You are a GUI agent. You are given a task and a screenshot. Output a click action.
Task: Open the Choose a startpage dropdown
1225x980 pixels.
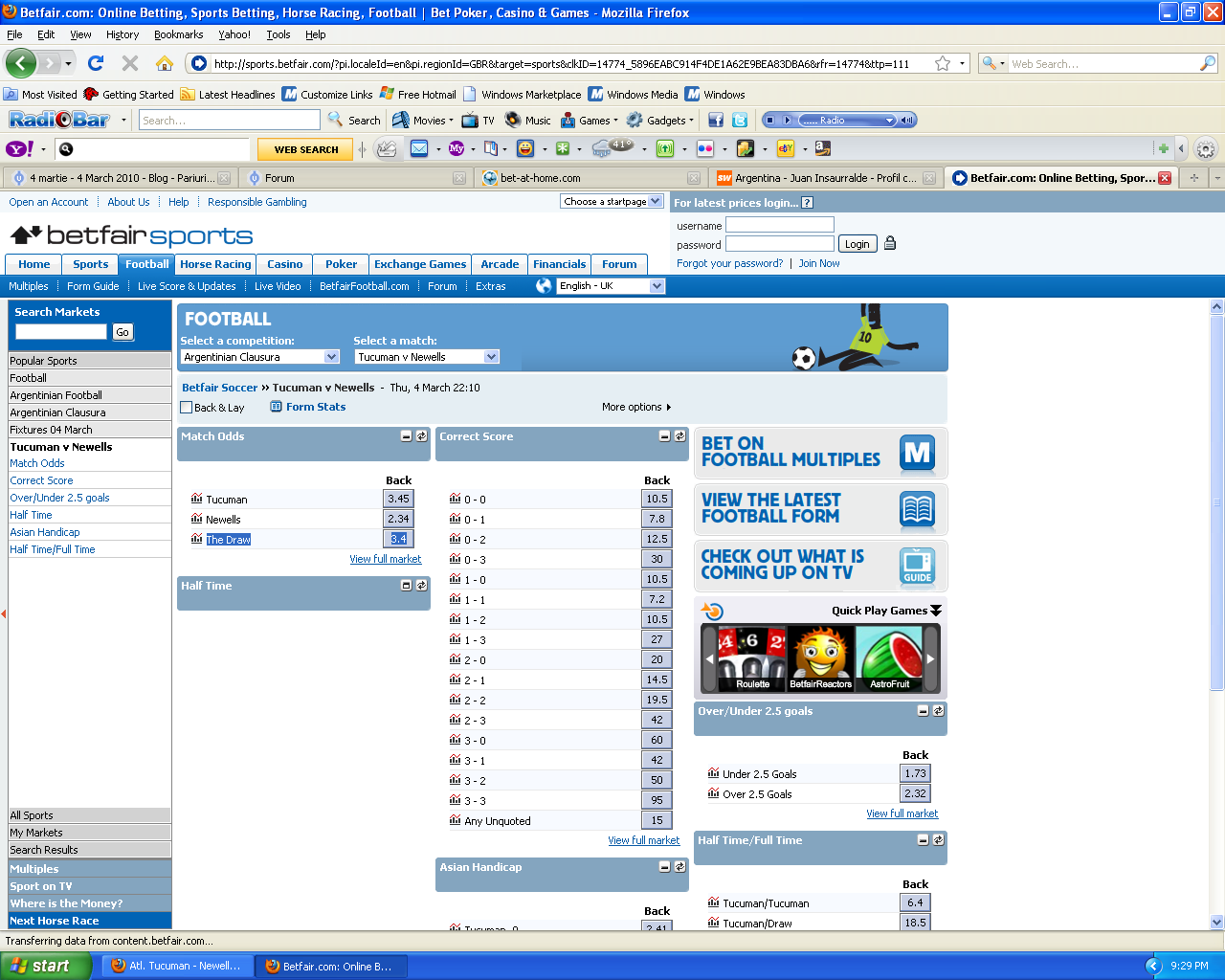click(x=612, y=201)
